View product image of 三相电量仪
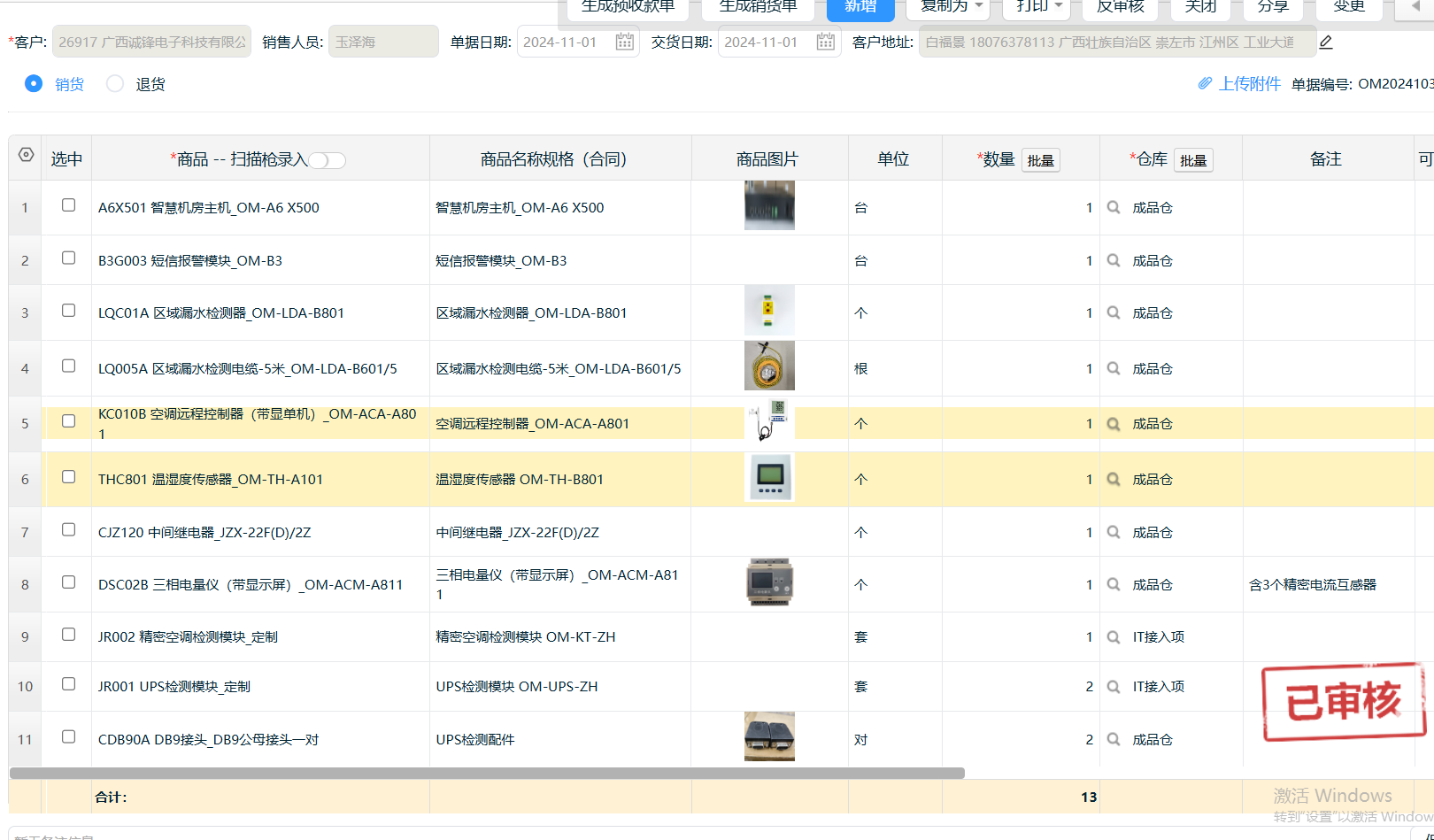1434x840 pixels. [769, 582]
